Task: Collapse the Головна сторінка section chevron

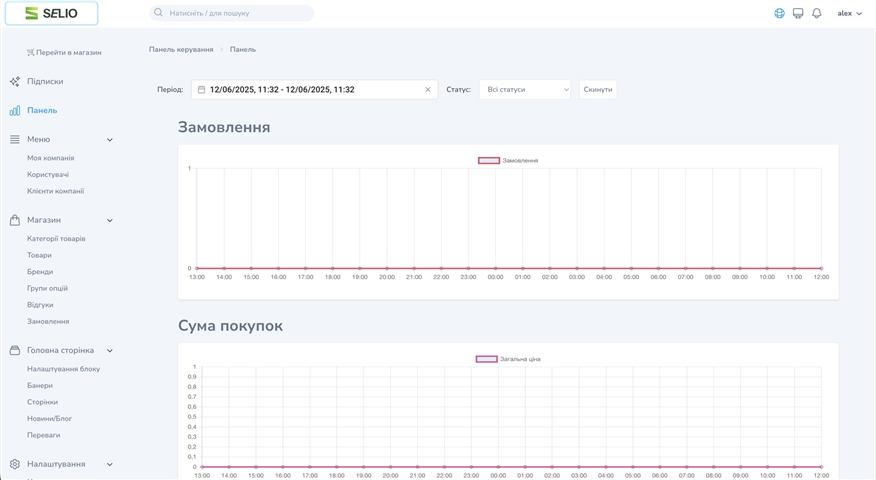Action: click(110, 351)
